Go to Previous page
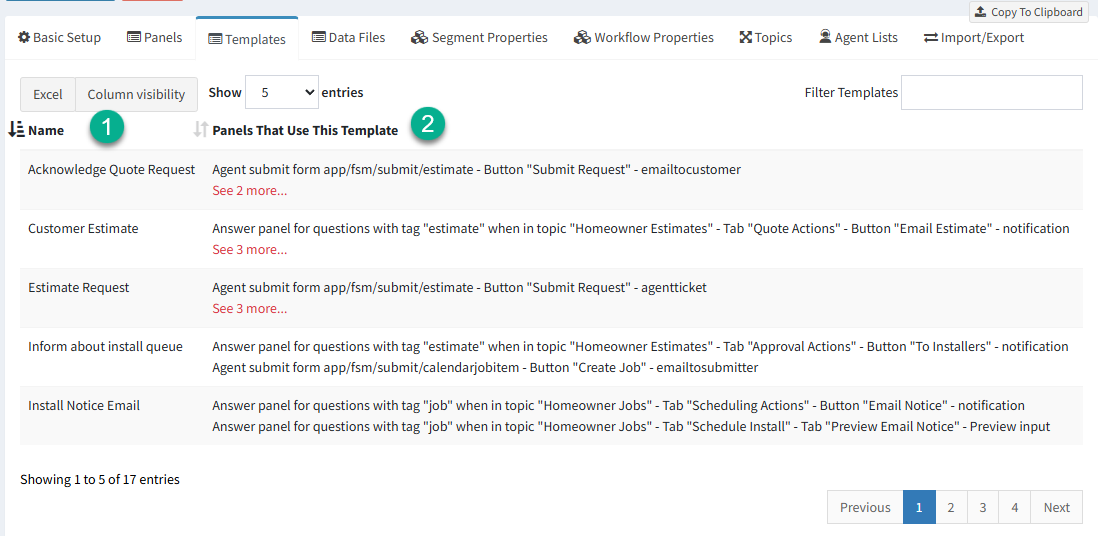 pos(866,507)
